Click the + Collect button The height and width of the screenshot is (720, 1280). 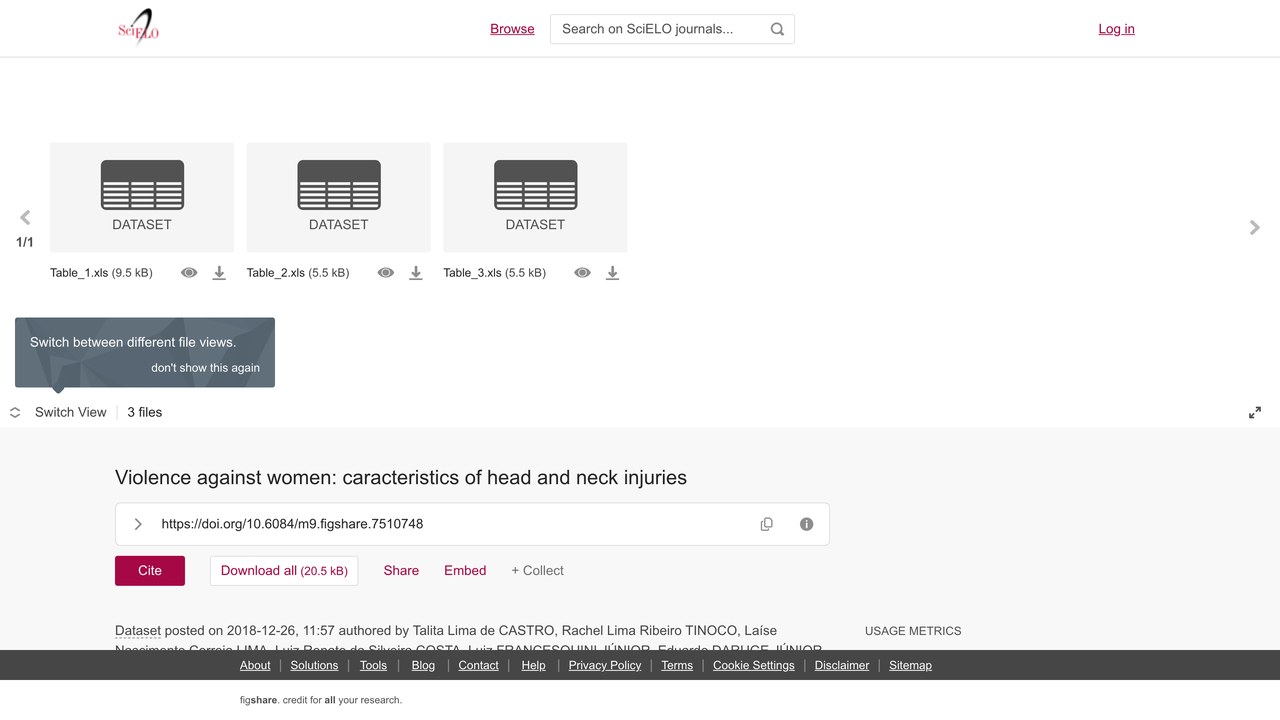click(x=537, y=571)
